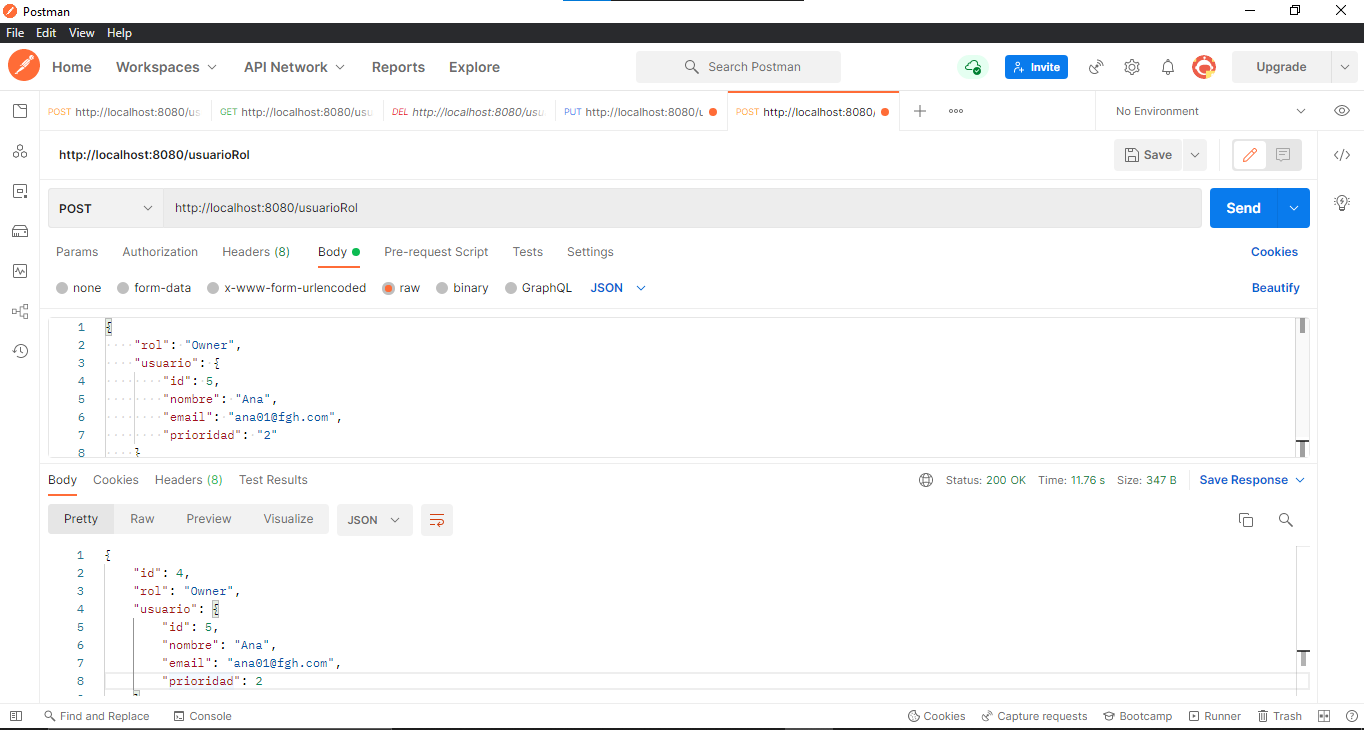Select the x-www-form-urlencoded body type
Viewport: 1364px width, 730px height.
tap(286, 287)
